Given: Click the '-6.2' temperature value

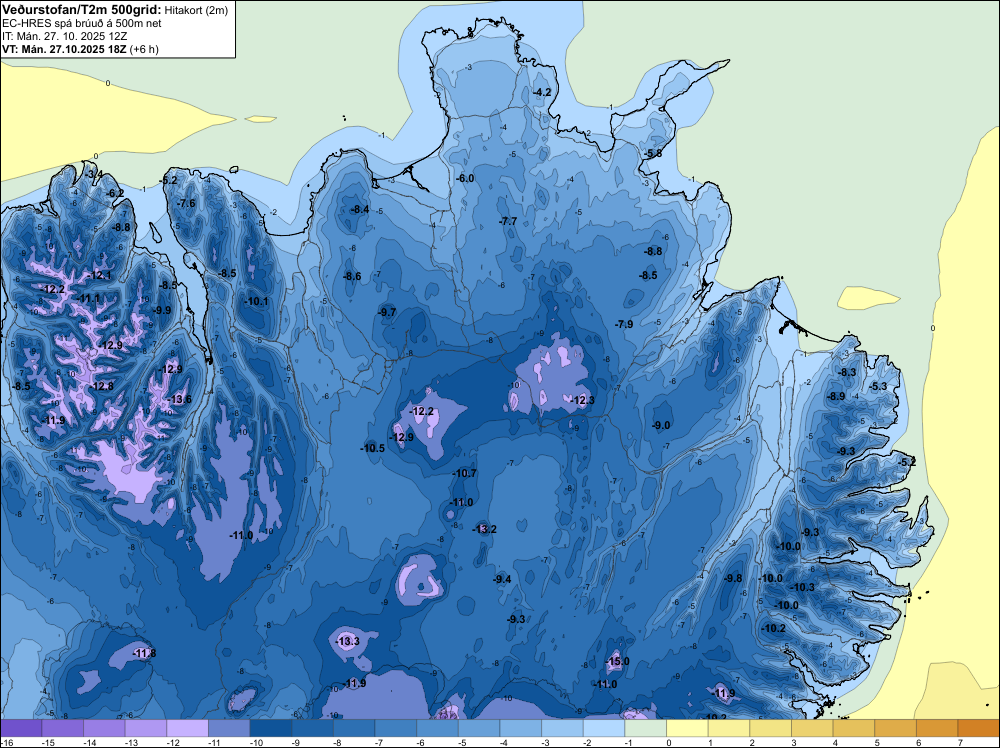Looking at the screenshot, I should click(x=115, y=193).
